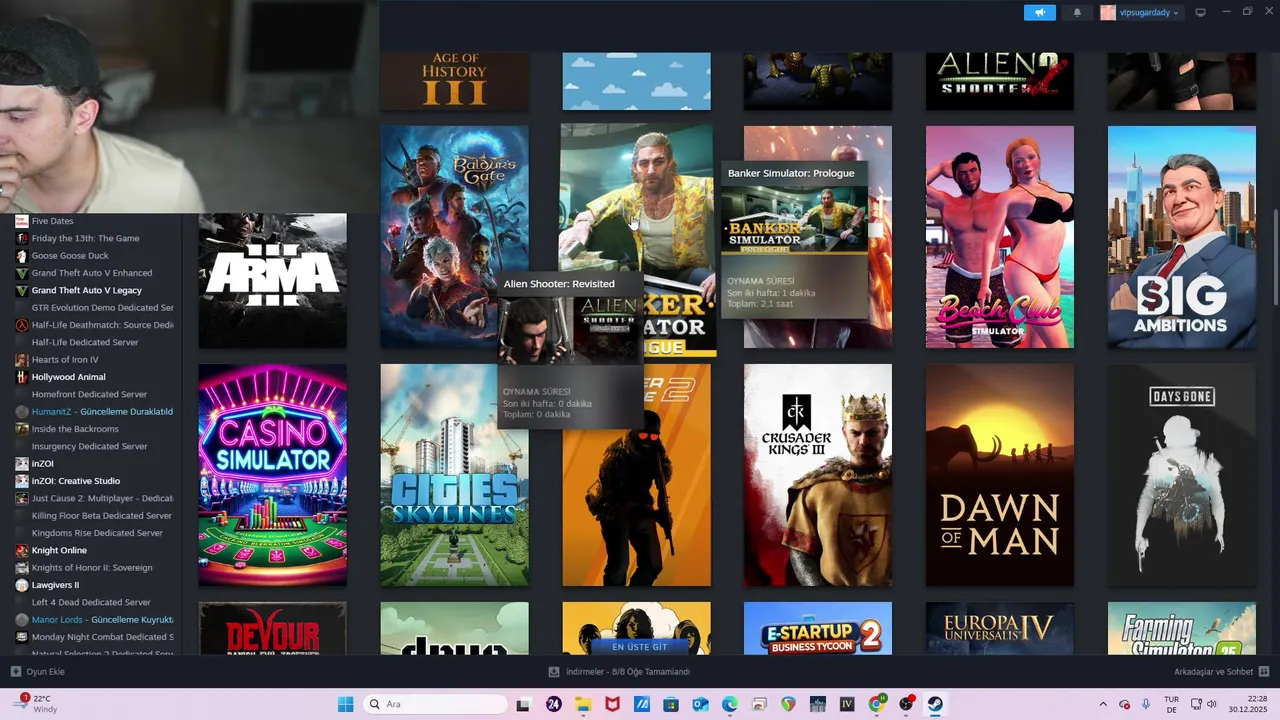Open Arkadaşlar ve Sohbet

point(1221,672)
